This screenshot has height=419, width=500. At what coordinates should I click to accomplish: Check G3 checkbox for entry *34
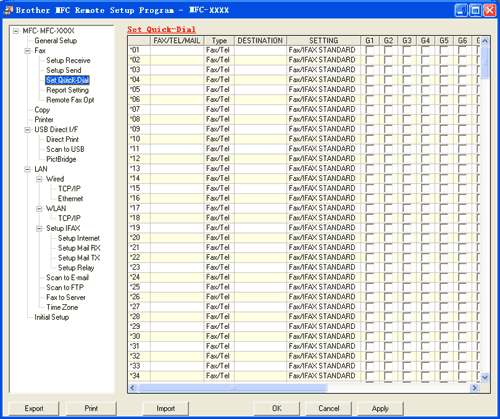coord(407,376)
